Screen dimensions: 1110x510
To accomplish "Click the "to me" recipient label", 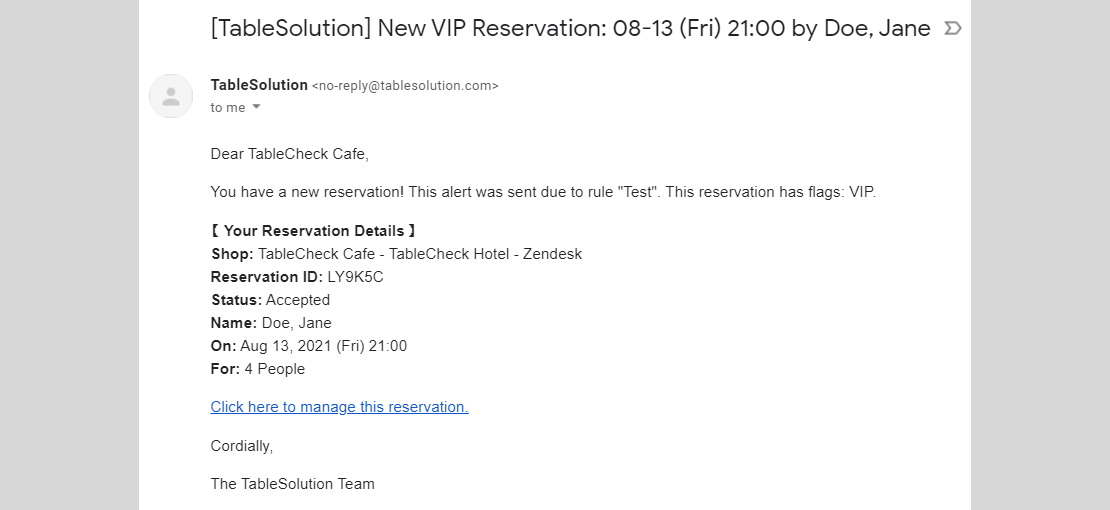I will 228,108.
